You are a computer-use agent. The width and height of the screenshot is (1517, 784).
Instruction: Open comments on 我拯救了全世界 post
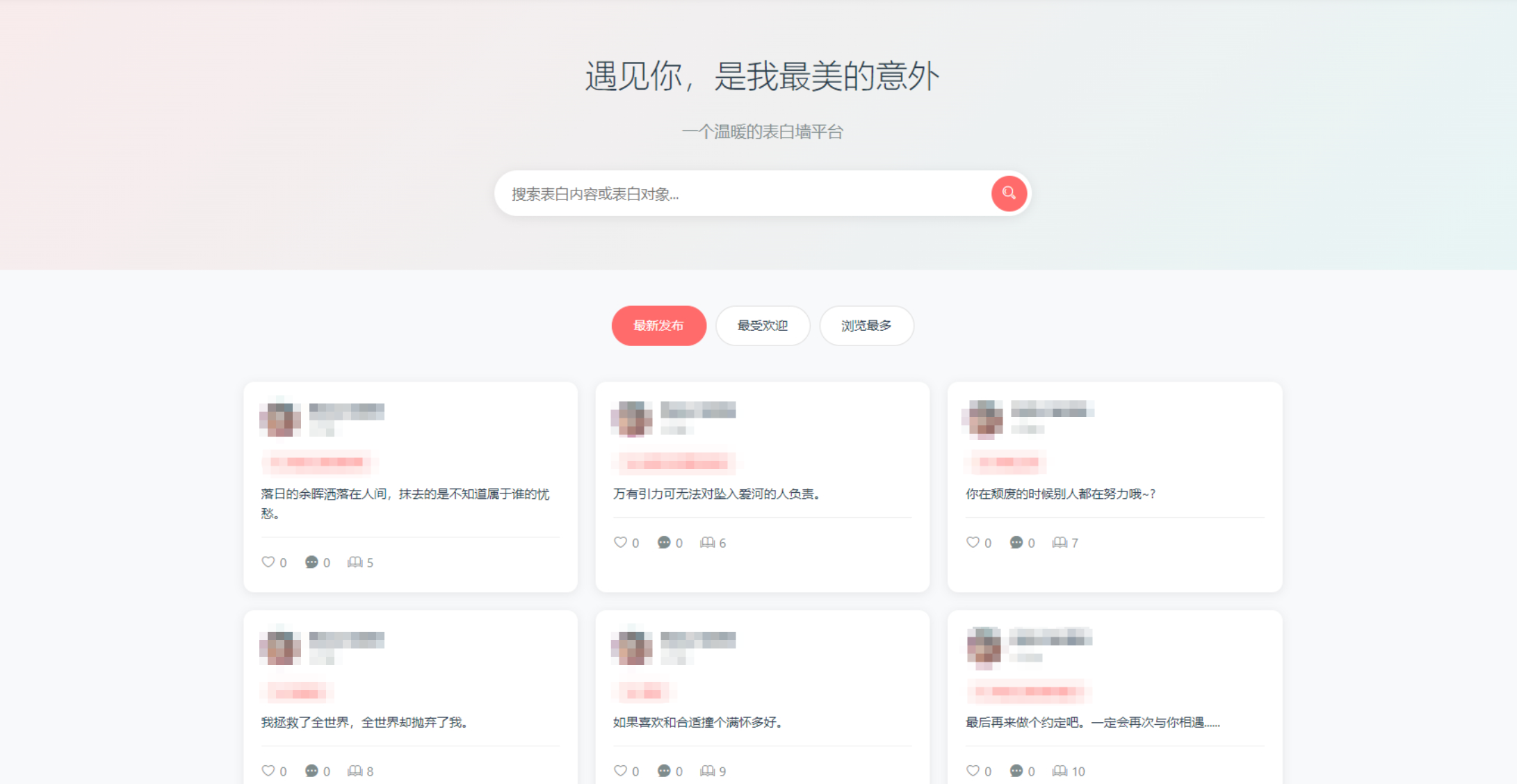[x=311, y=770]
